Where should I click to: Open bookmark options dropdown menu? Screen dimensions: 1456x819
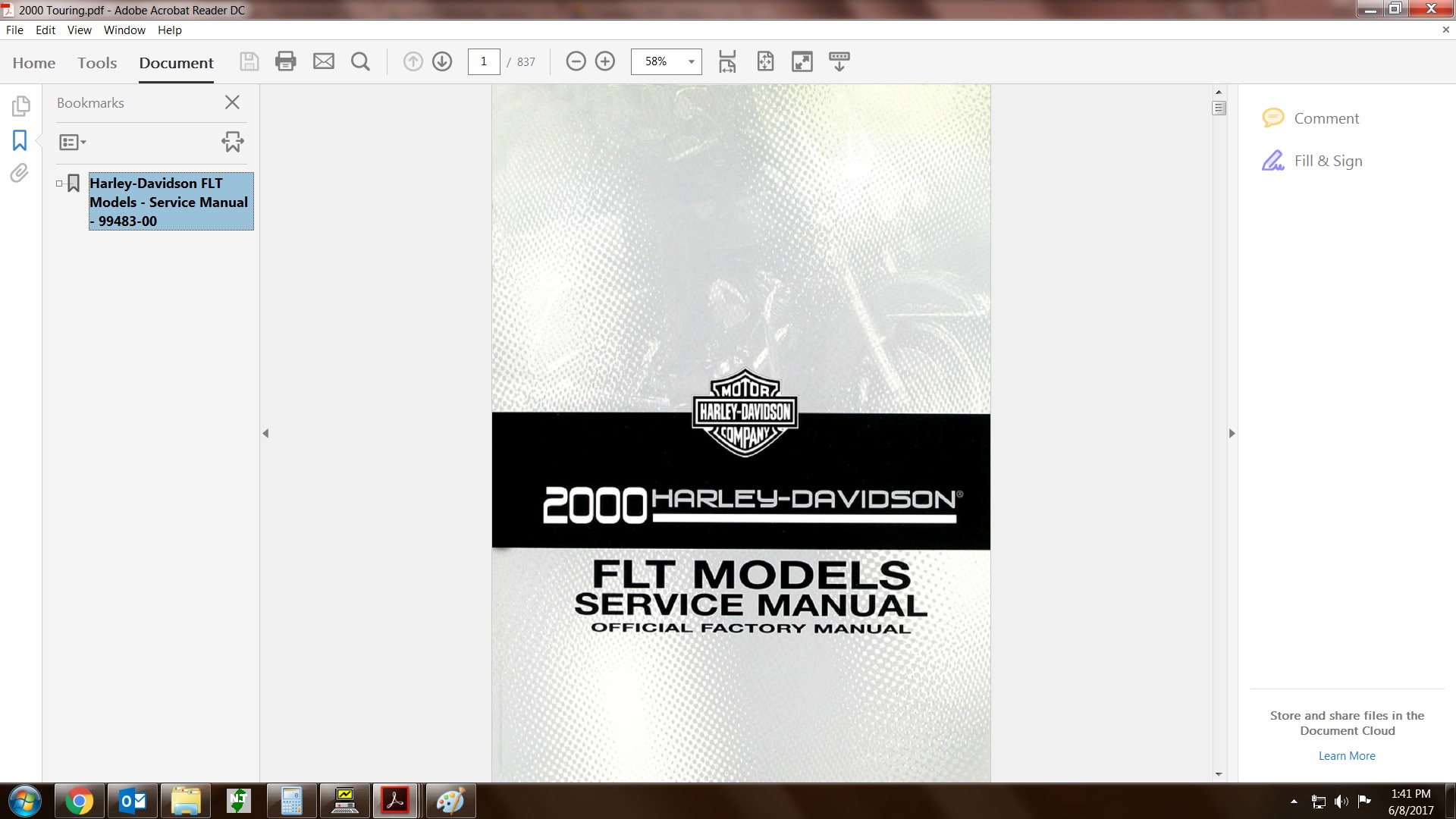pos(73,142)
